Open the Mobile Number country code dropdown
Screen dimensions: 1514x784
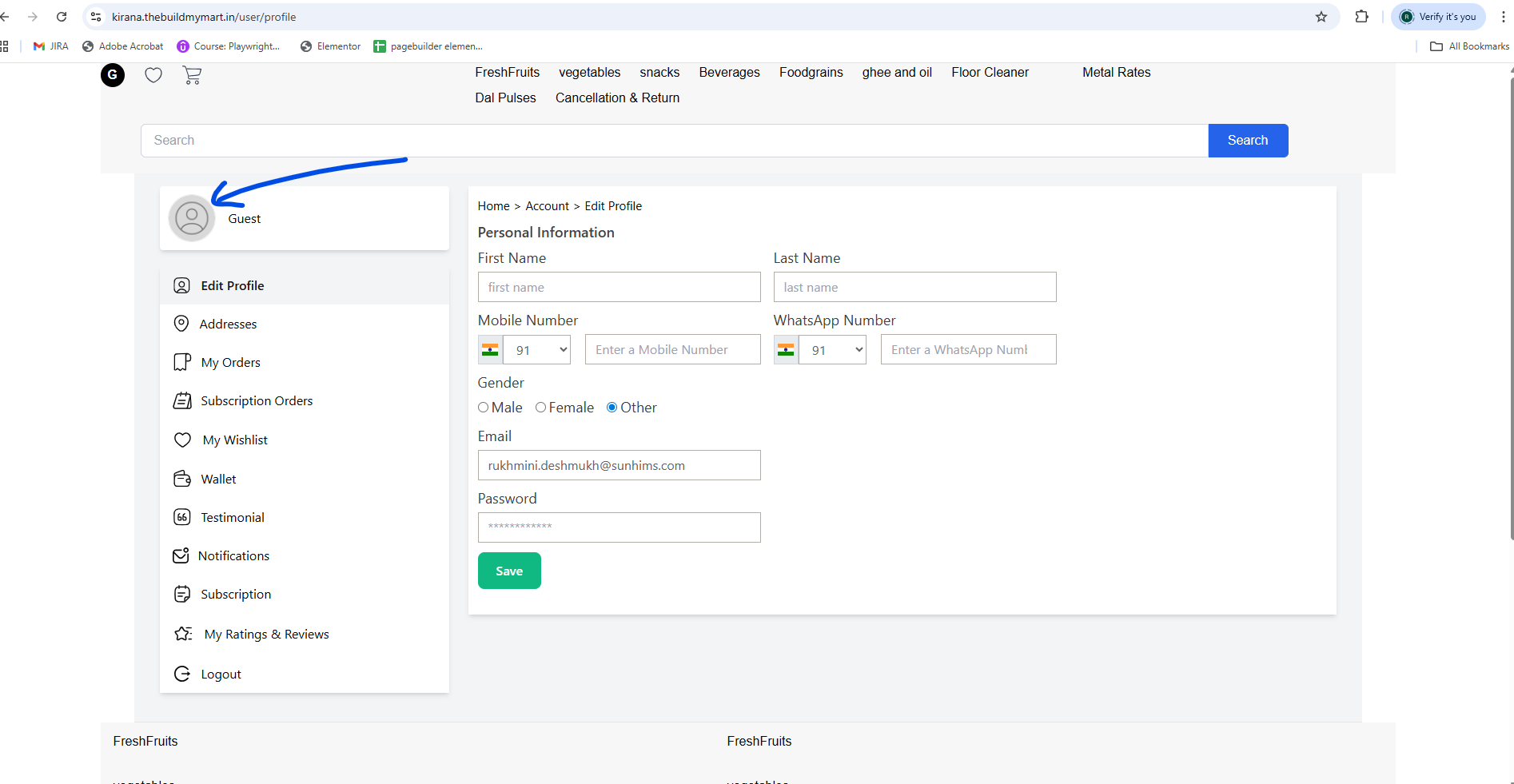click(x=537, y=349)
